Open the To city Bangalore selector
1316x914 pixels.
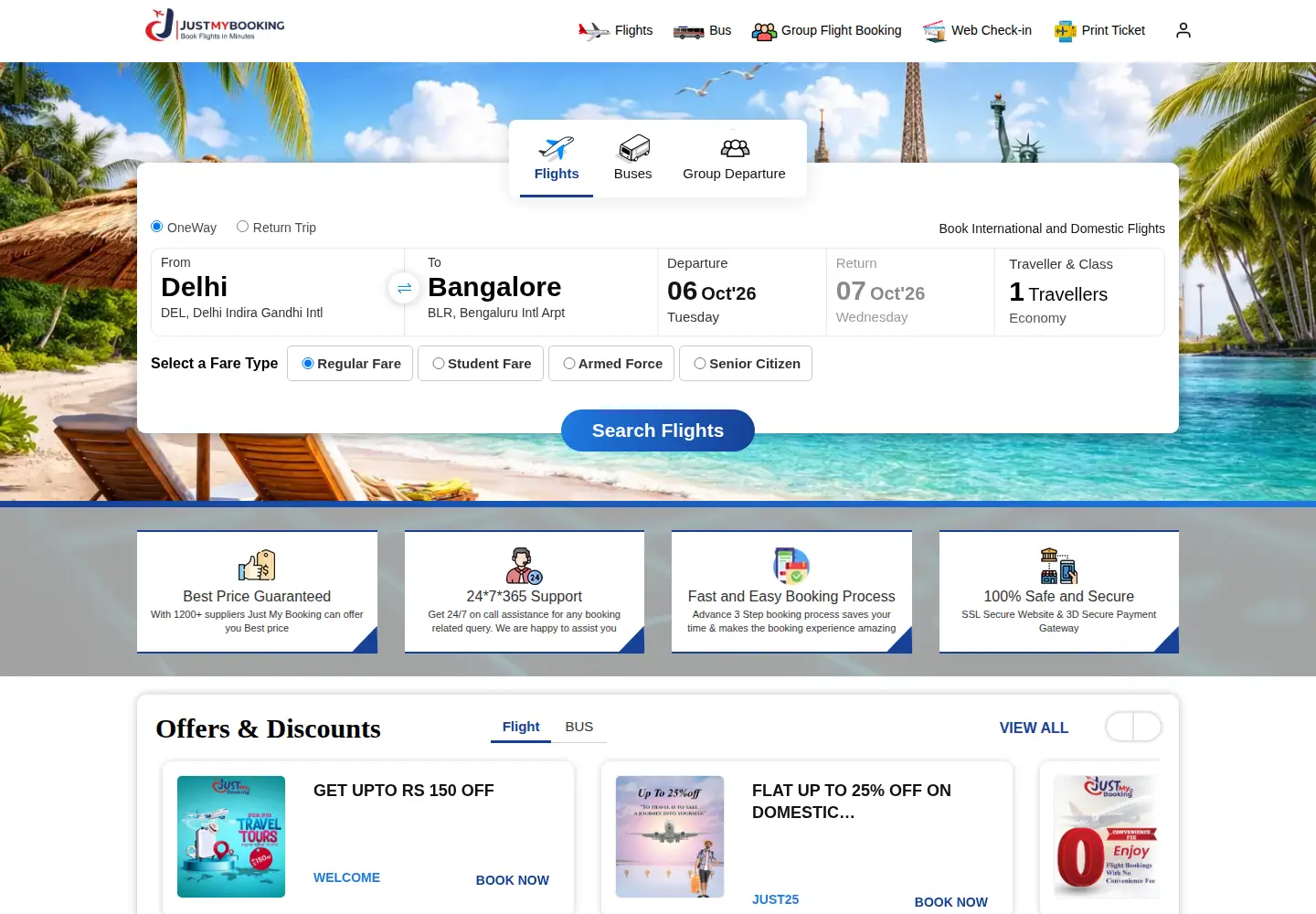[x=531, y=292]
